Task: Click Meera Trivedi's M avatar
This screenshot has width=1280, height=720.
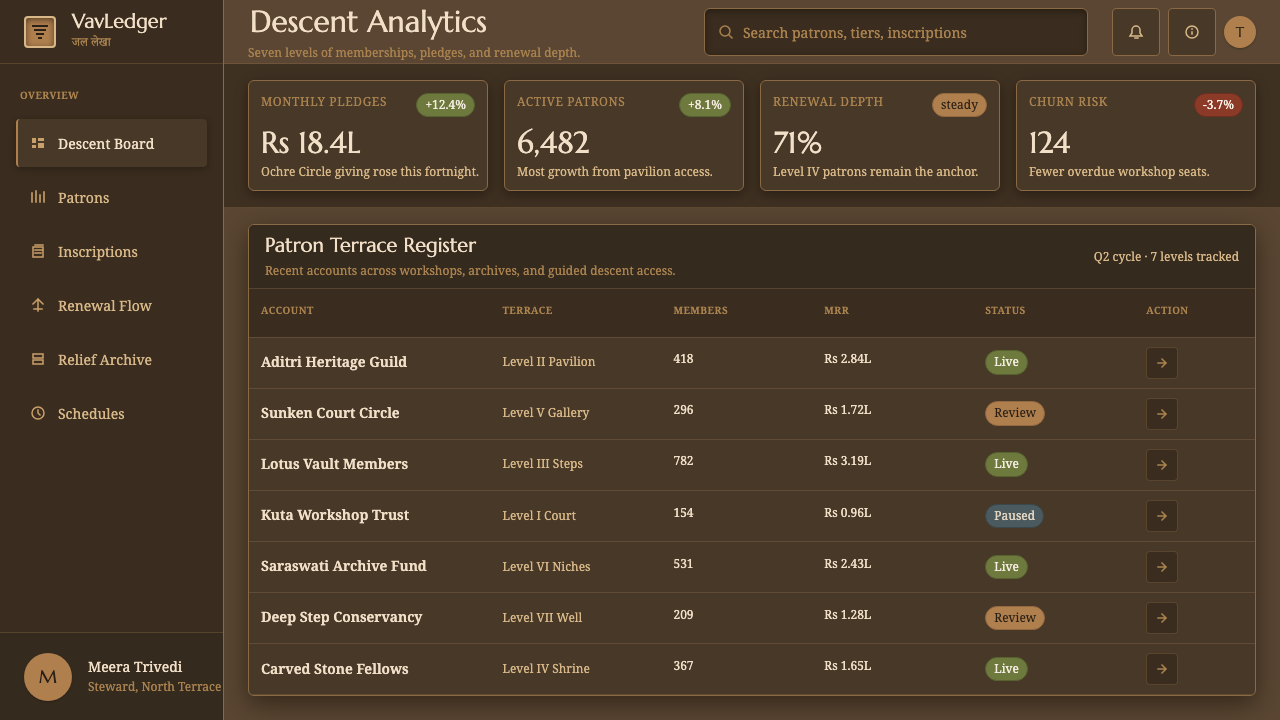Action: point(48,677)
